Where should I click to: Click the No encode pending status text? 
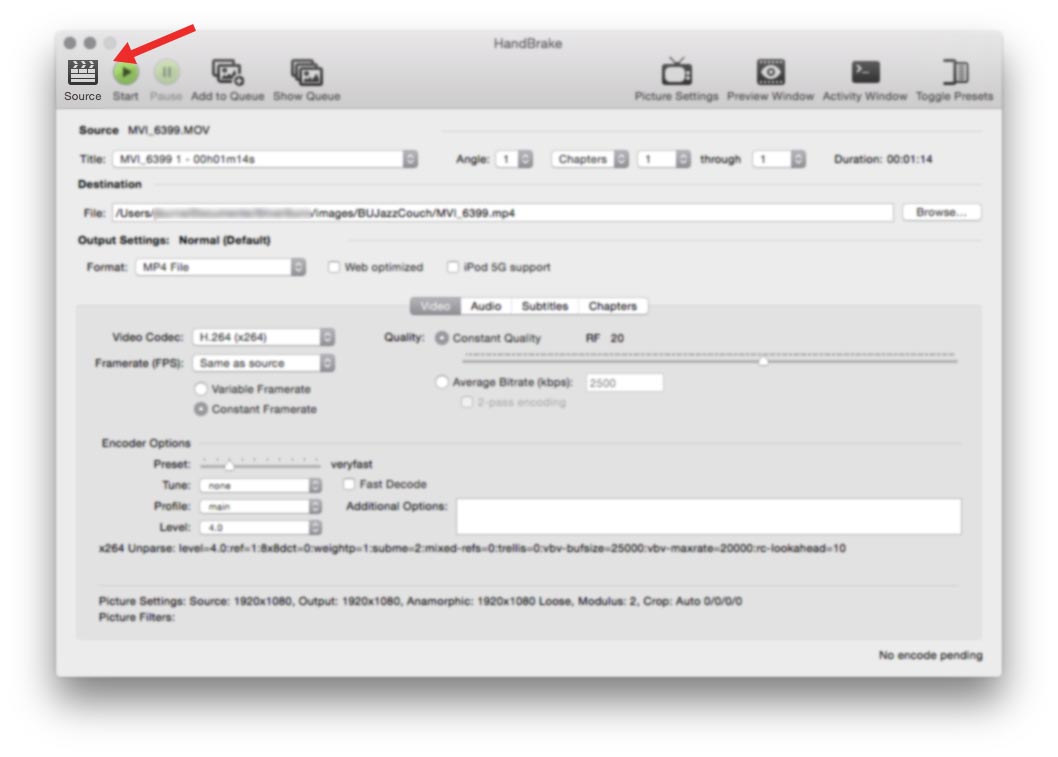coord(930,655)
